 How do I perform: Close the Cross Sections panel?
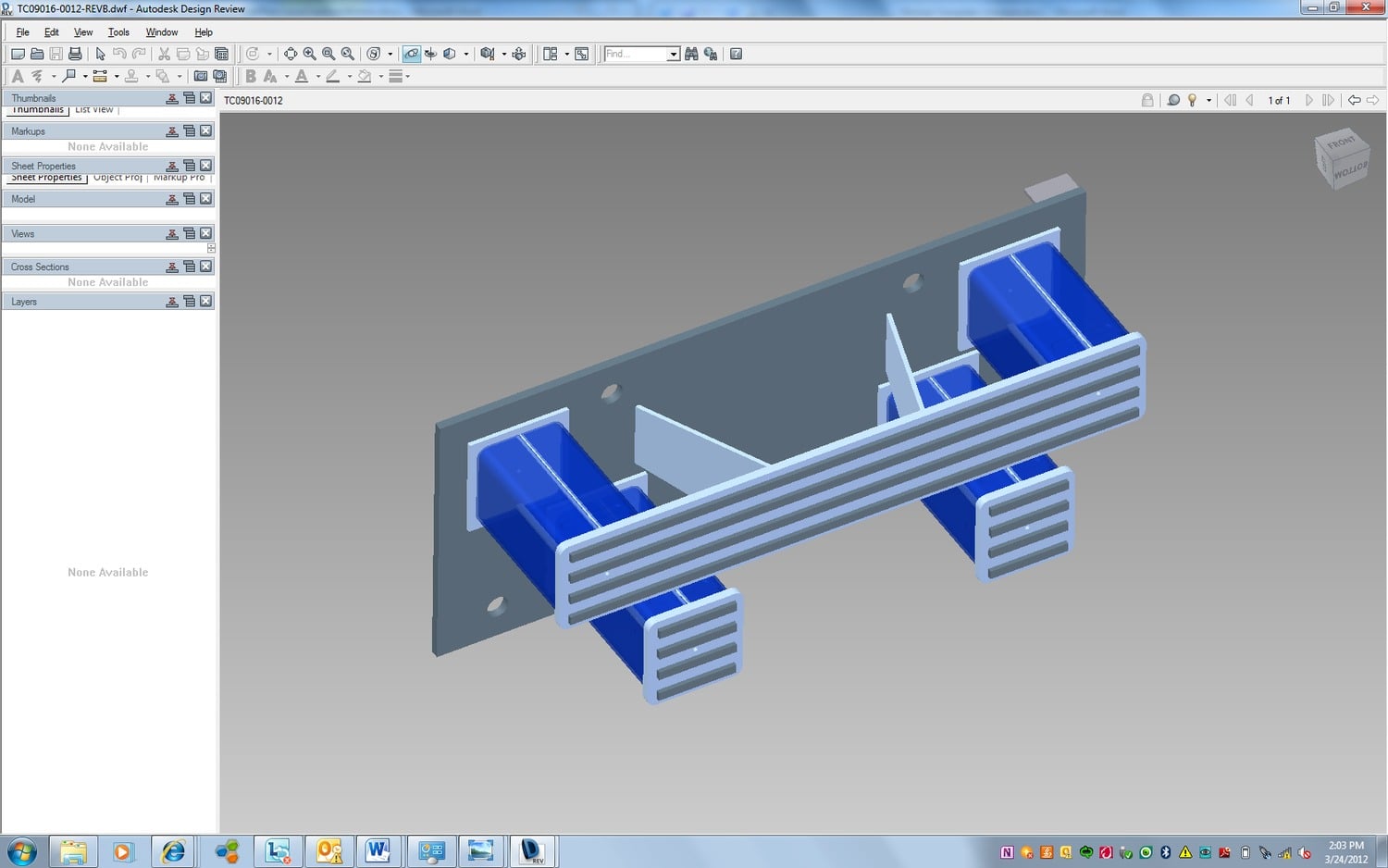(x=205, y=267)
